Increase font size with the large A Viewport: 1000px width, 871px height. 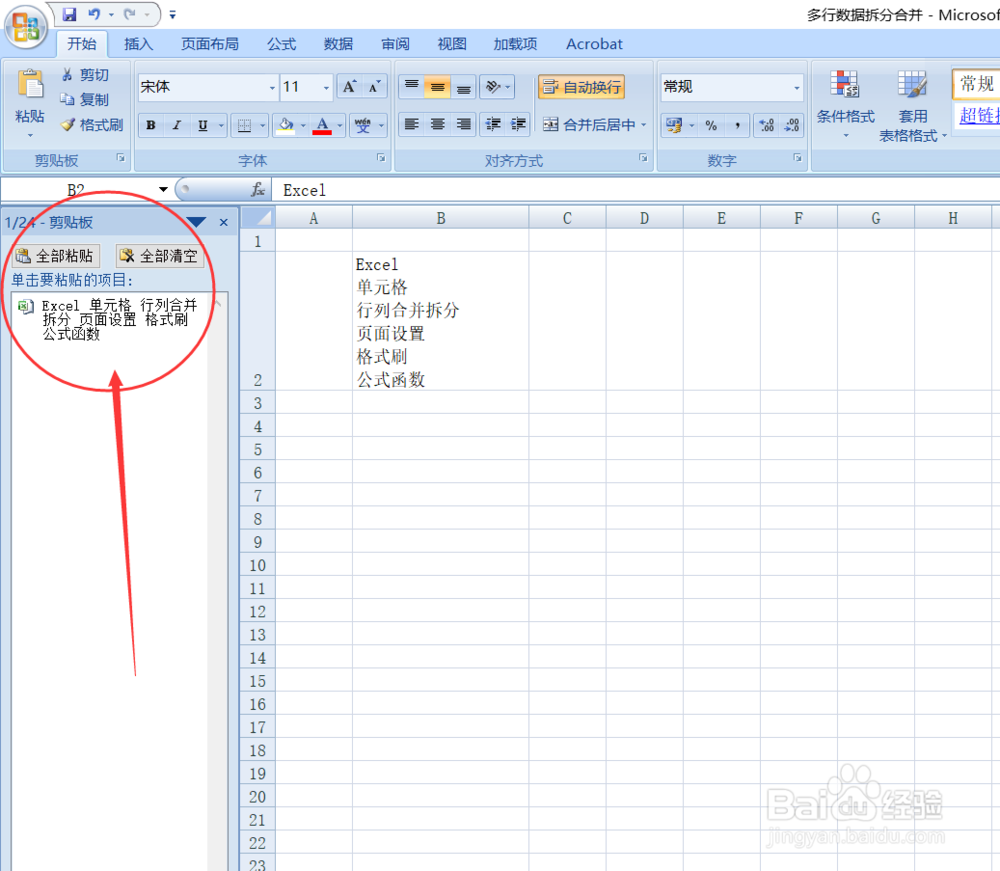[x=349, y=87]
